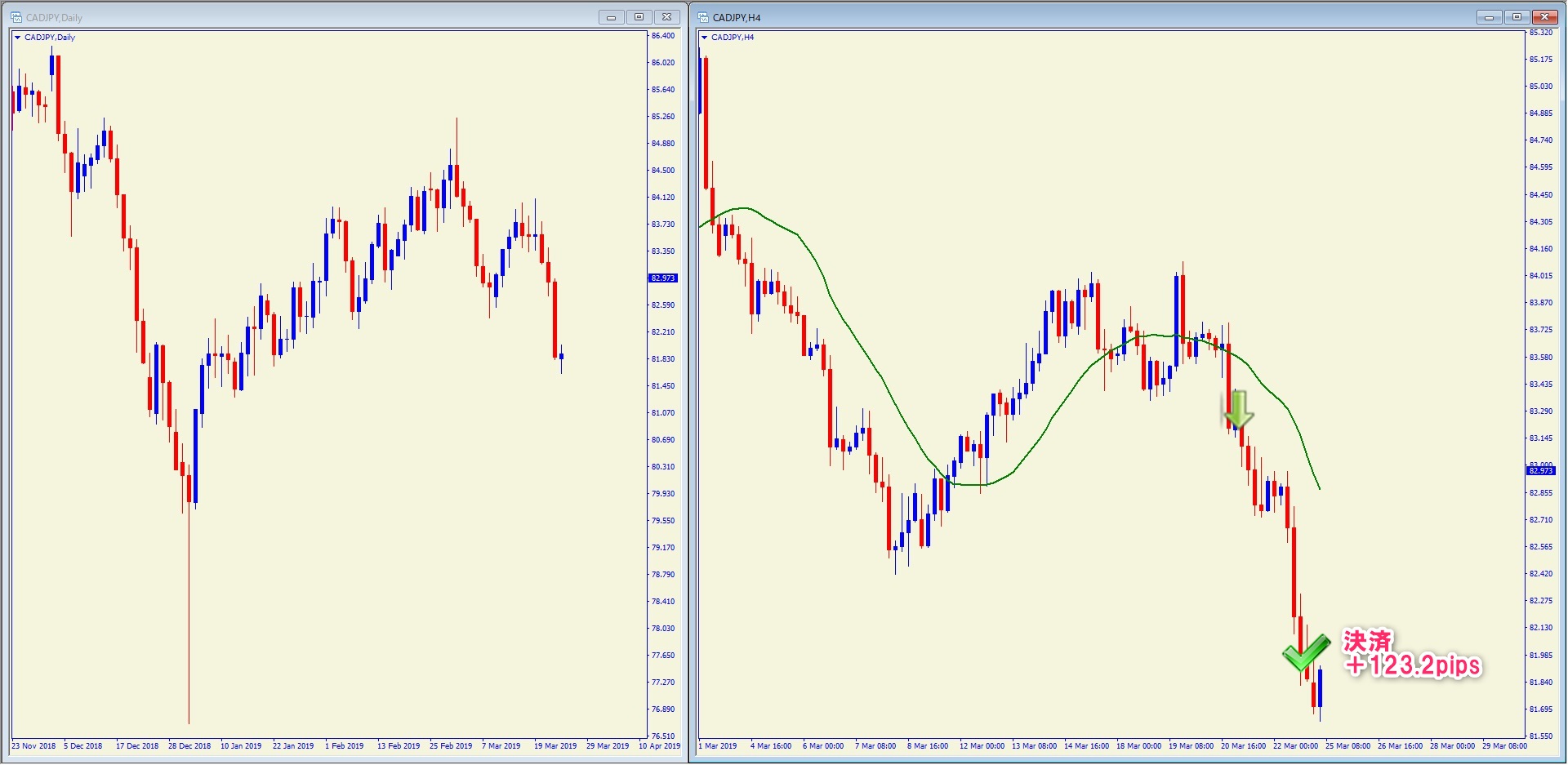Minimize the CADJPY,H4 chart window

point(1489,17)
